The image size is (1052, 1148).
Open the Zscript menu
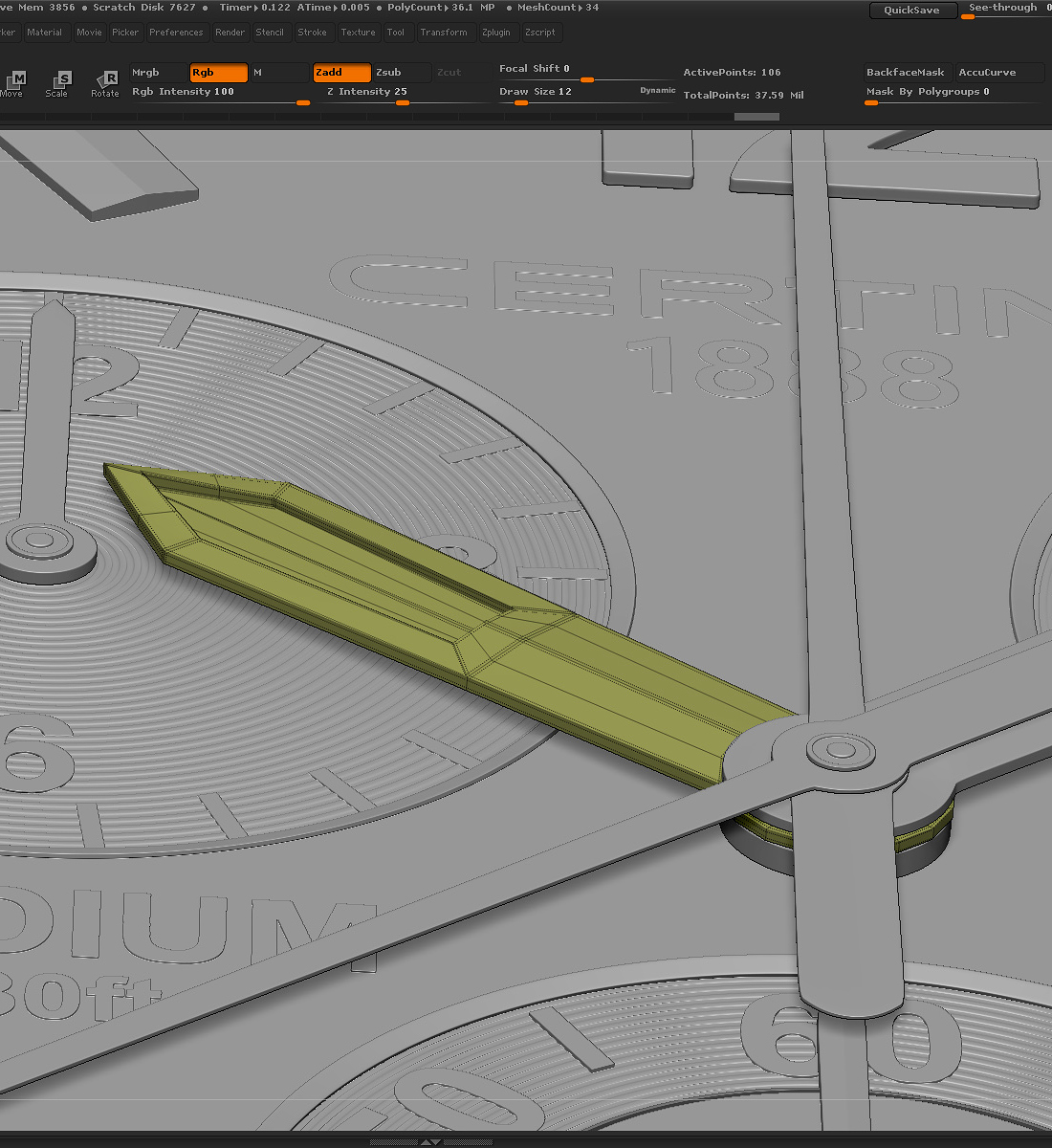540,33
